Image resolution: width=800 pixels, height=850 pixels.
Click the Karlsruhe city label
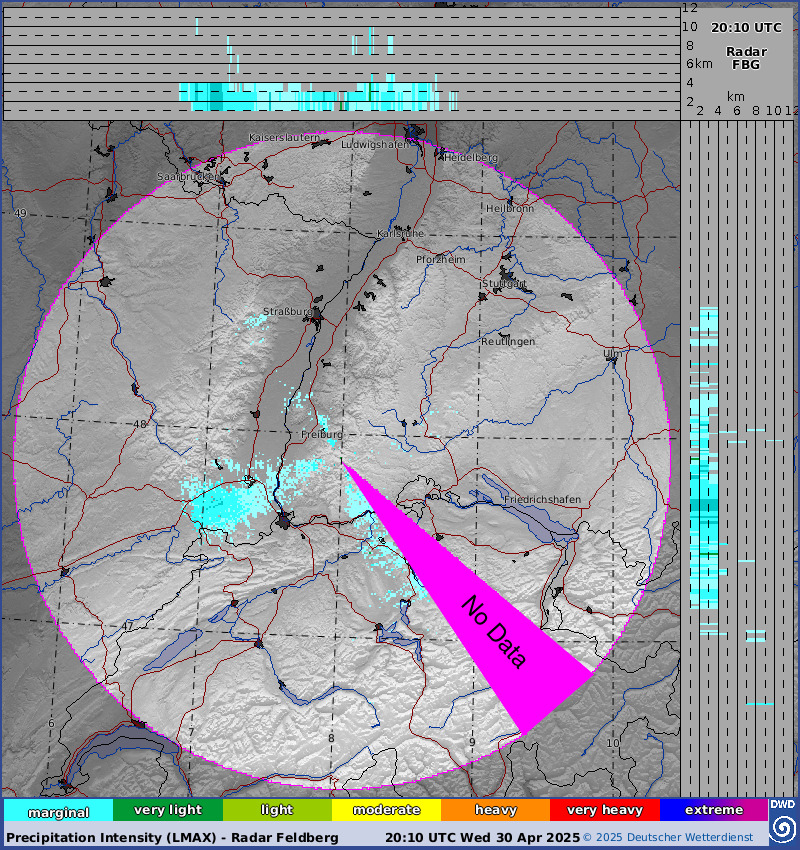[x=401, y=234]
